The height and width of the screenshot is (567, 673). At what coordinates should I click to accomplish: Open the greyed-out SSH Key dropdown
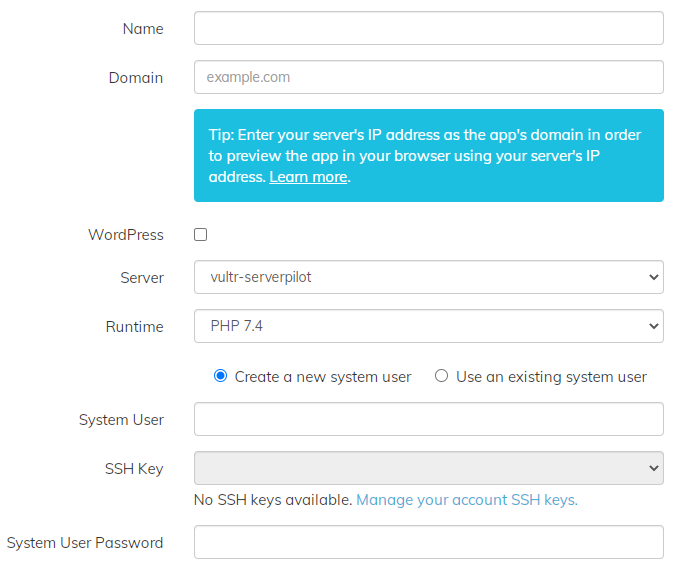pyautogui.click(x=428, y=468)
